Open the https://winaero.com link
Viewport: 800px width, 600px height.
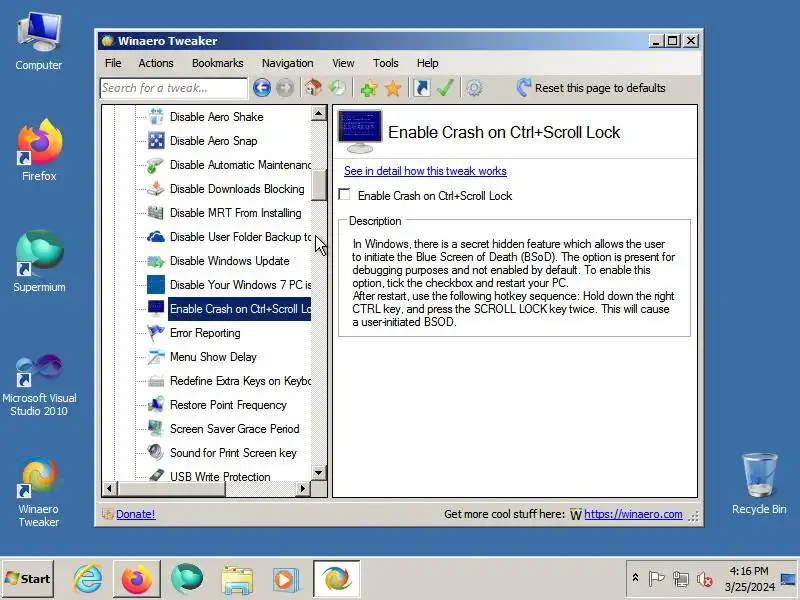coord(633,514)
